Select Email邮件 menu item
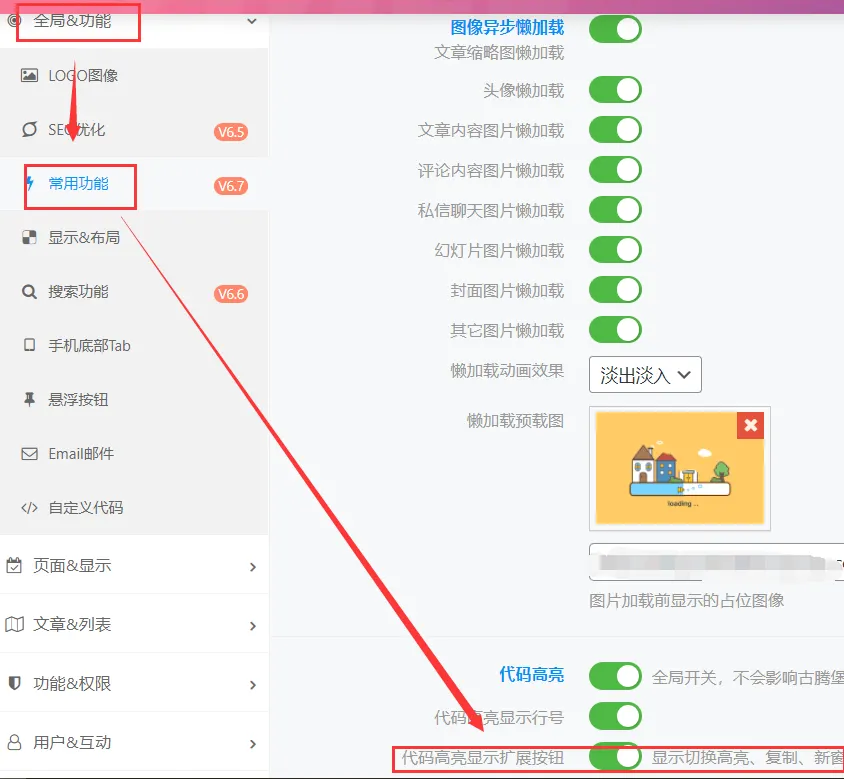Viewport: 844px width, 779px height. [134, 454]
